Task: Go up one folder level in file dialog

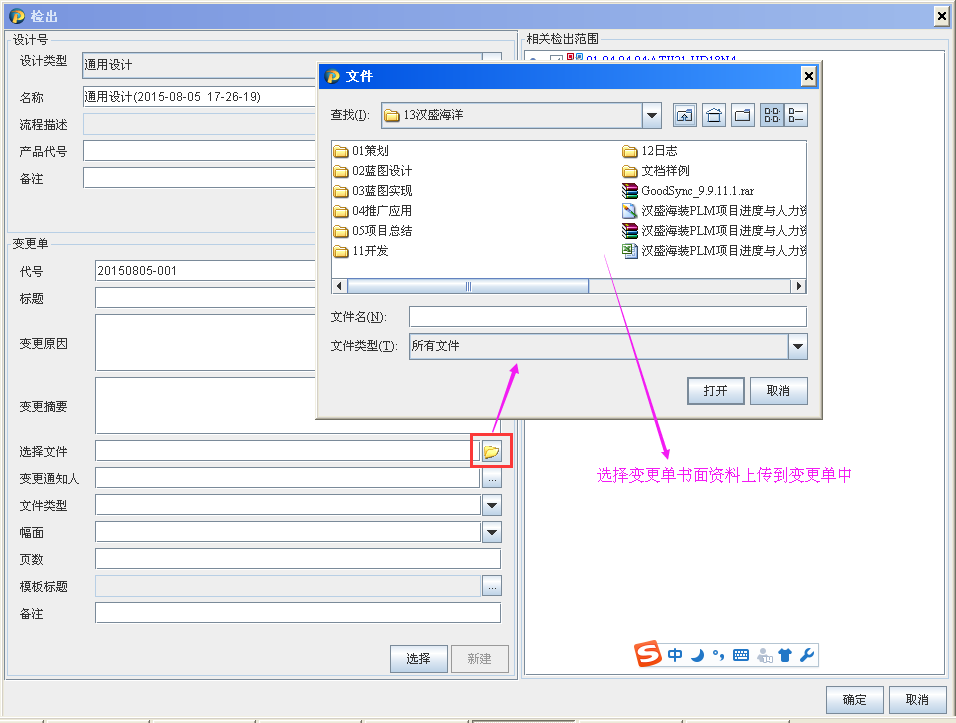Action: [x=685, y=115]
